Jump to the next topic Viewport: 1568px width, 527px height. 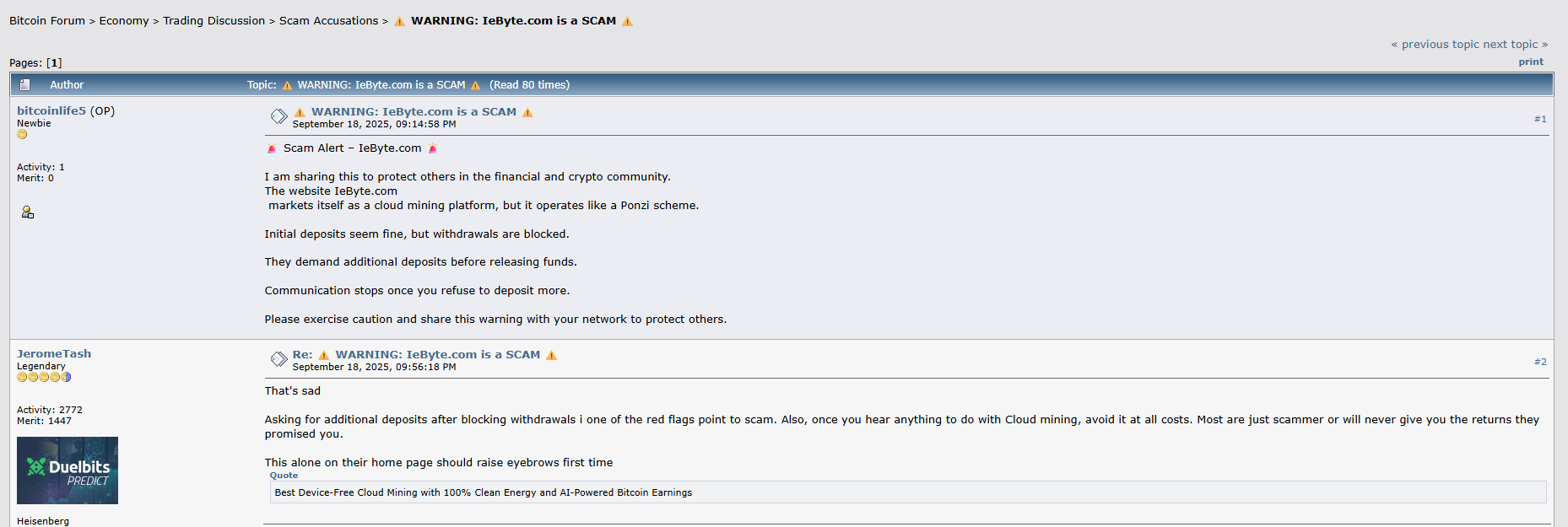(1516, 44)
